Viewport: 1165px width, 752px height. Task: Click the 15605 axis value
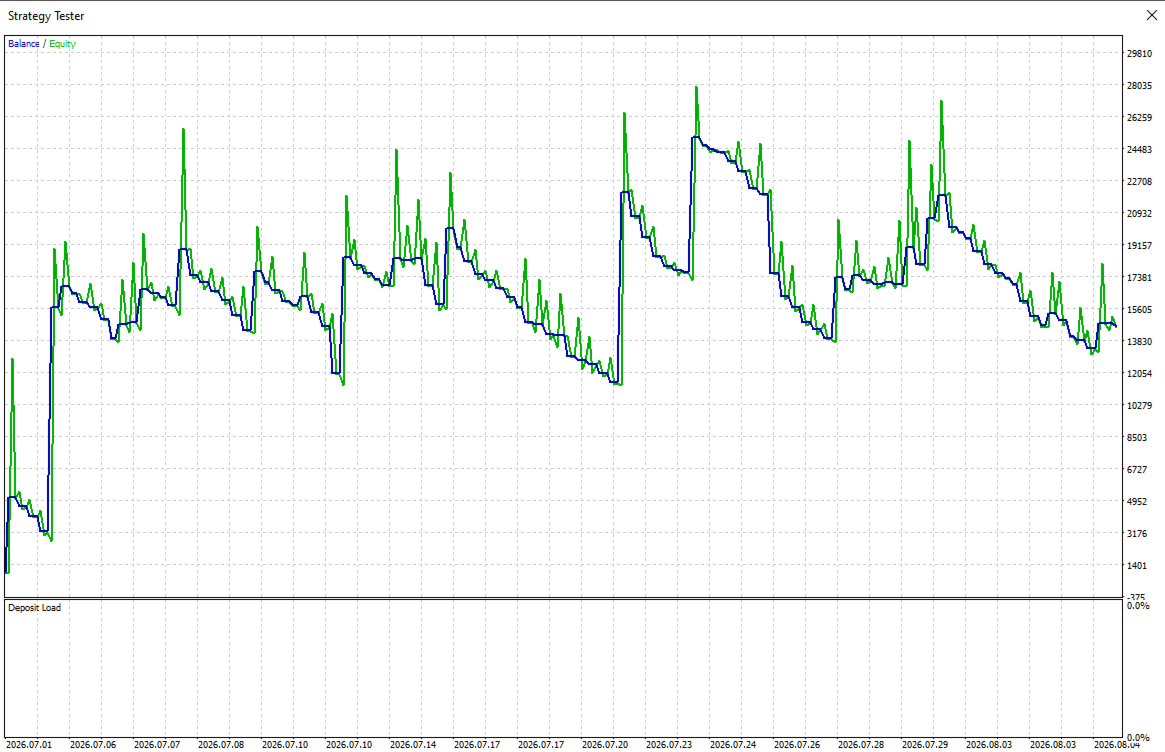click(1139, 309)
